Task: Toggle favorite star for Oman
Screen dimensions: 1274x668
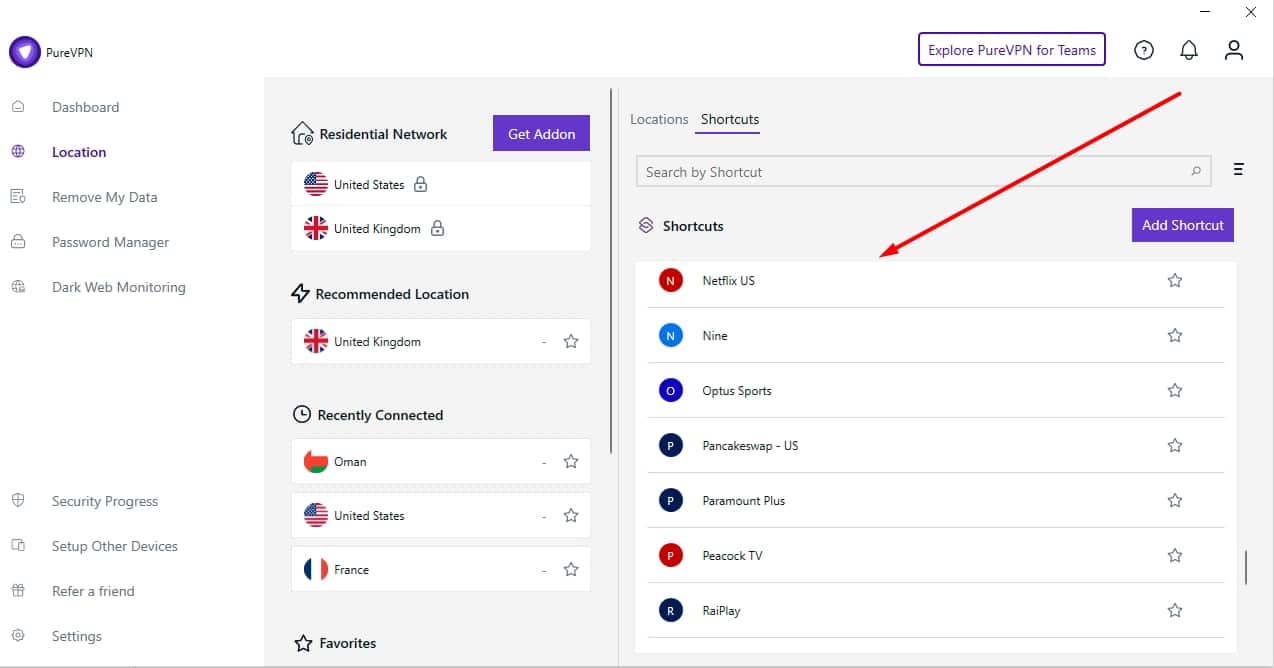Action: (x=571, y=462)
